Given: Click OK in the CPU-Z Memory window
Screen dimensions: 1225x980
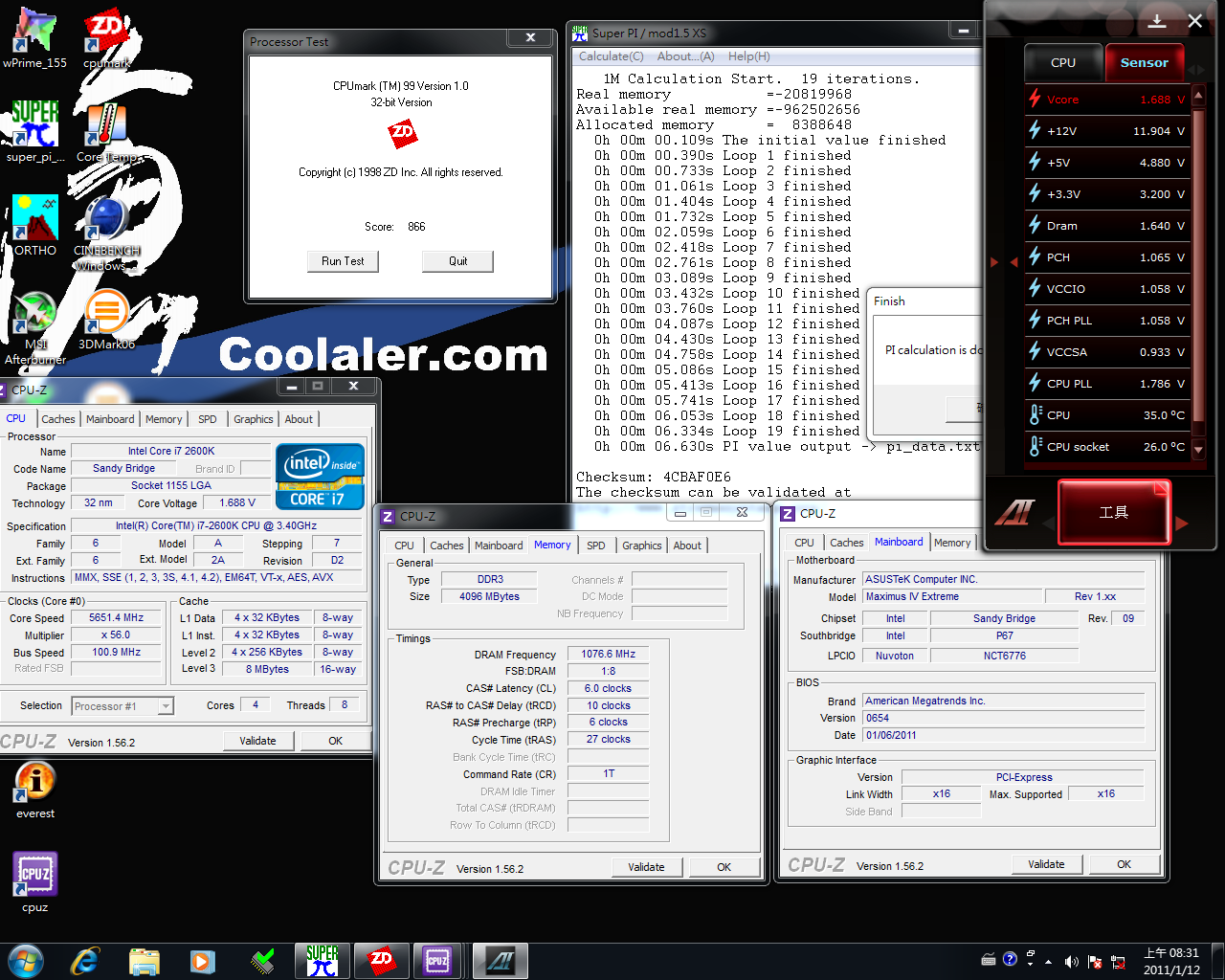Looking at the screenshot, I should coord(724,867).
